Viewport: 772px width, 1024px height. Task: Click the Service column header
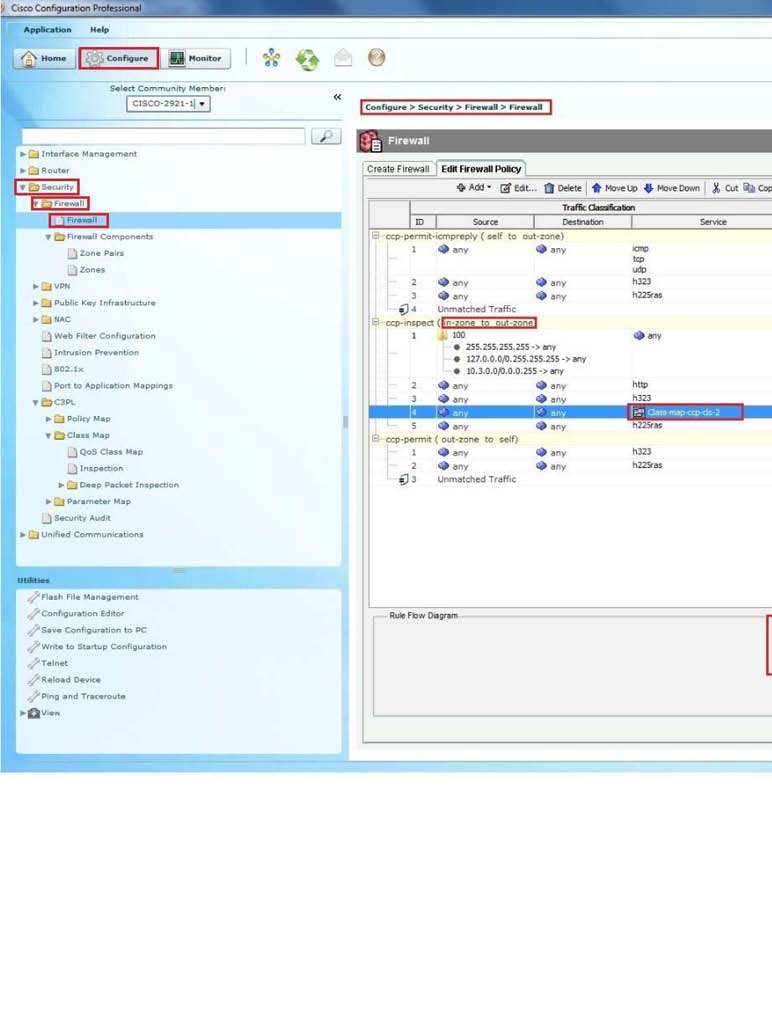click(x=713, y=222)
